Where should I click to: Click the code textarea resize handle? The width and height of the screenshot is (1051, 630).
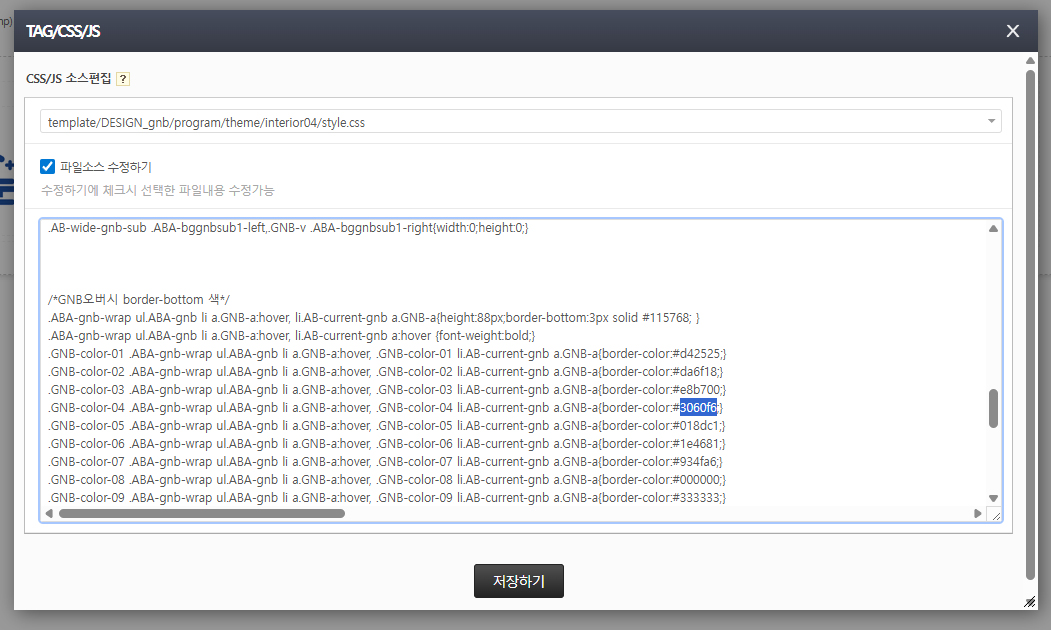(x=994, y=514)
